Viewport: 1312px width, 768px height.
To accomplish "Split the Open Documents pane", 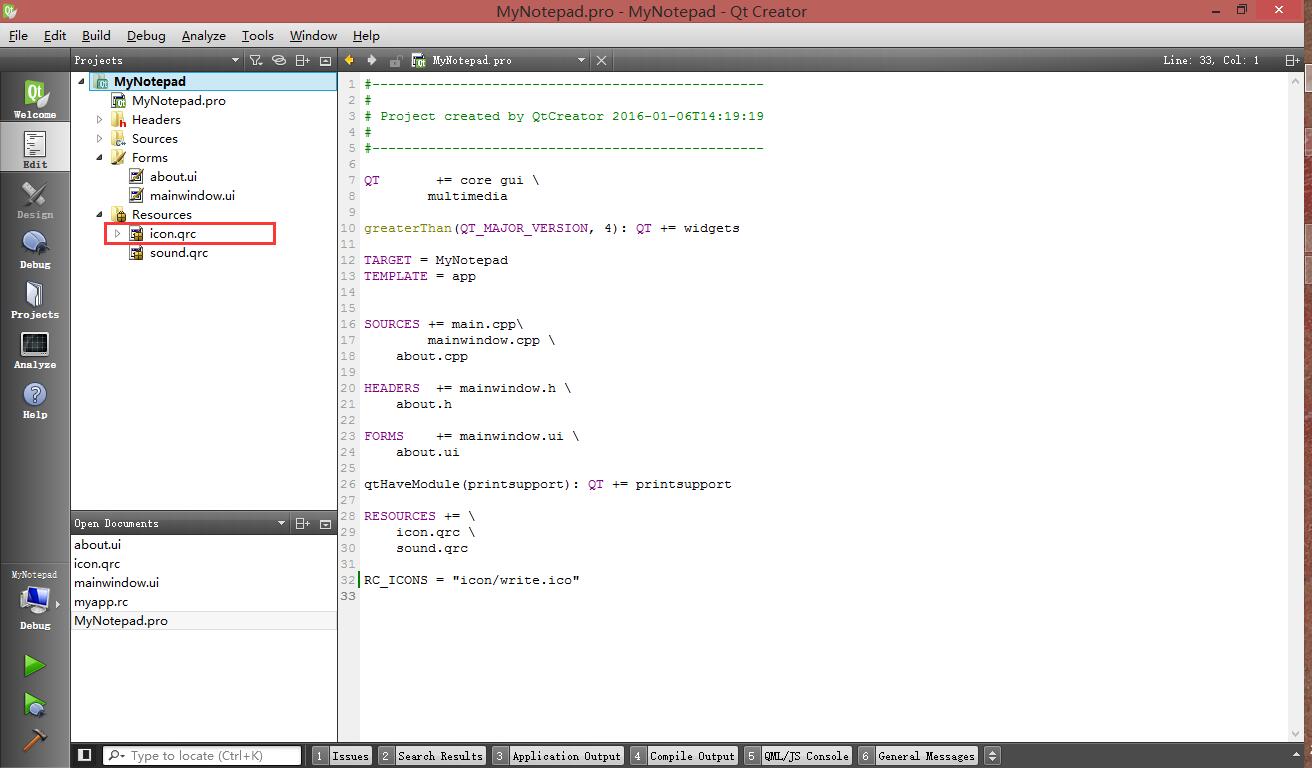I will click(x=303, y=523).
